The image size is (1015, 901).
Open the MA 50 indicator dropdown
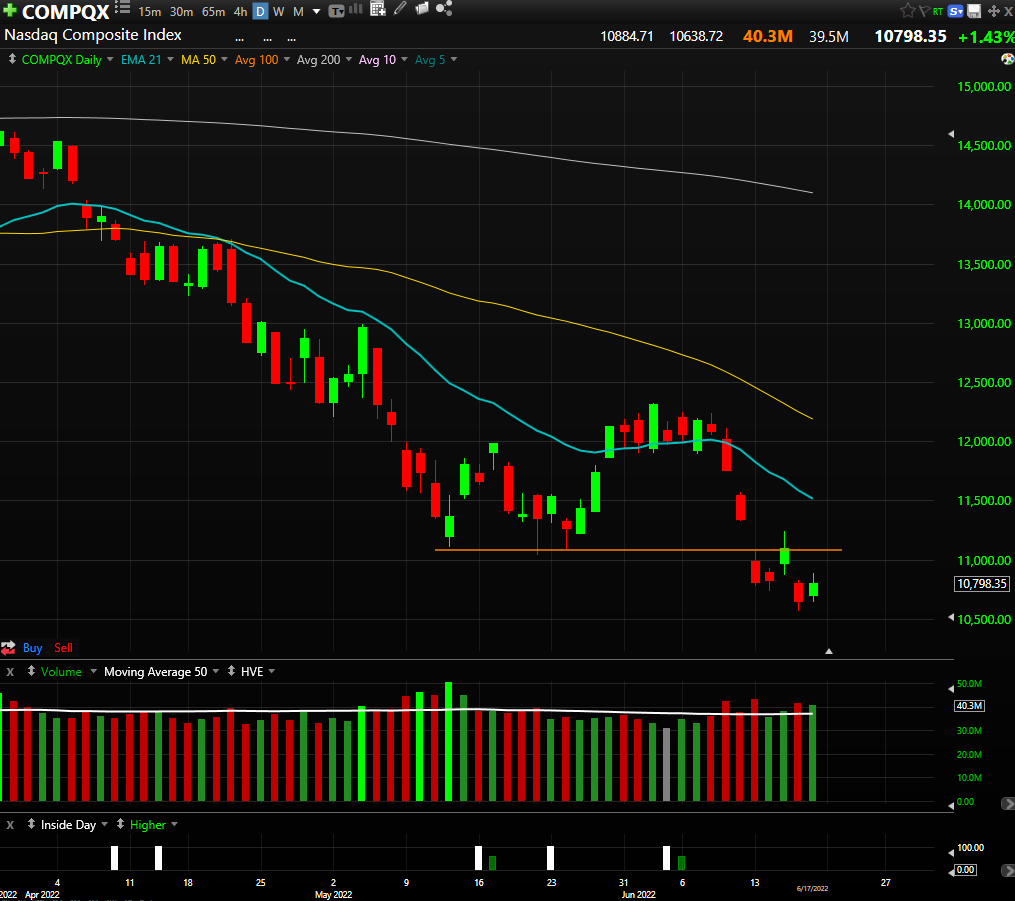[x=224, y=60]
